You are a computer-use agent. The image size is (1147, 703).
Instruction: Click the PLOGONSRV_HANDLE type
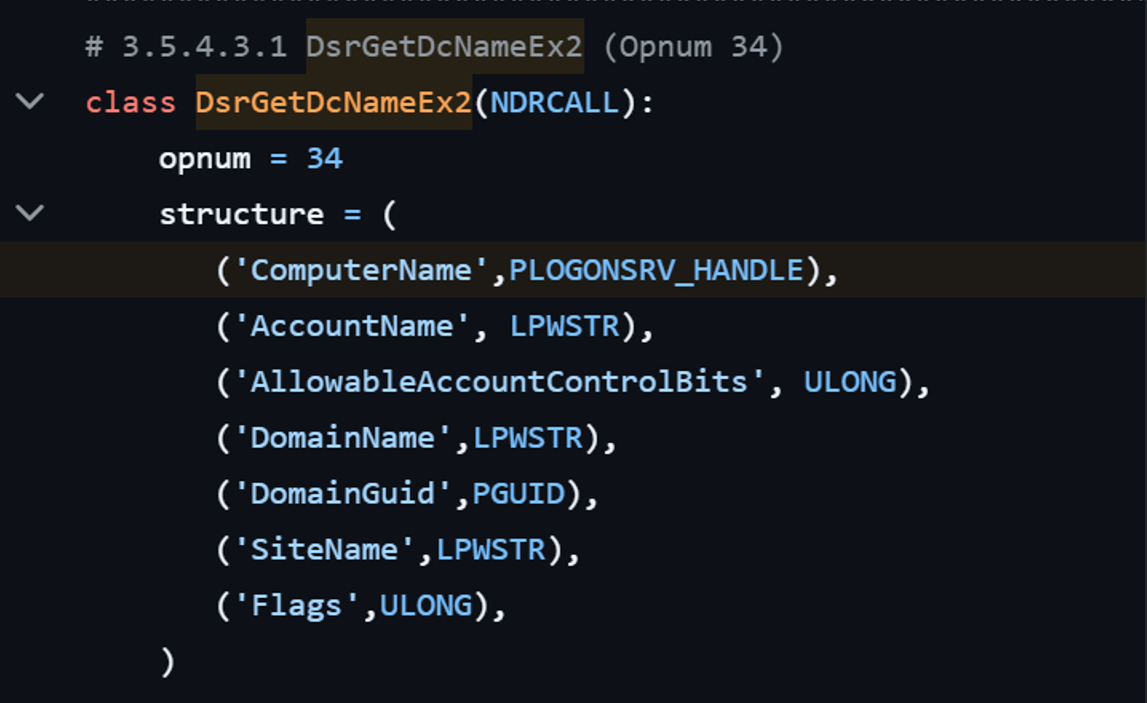(656, 270)
